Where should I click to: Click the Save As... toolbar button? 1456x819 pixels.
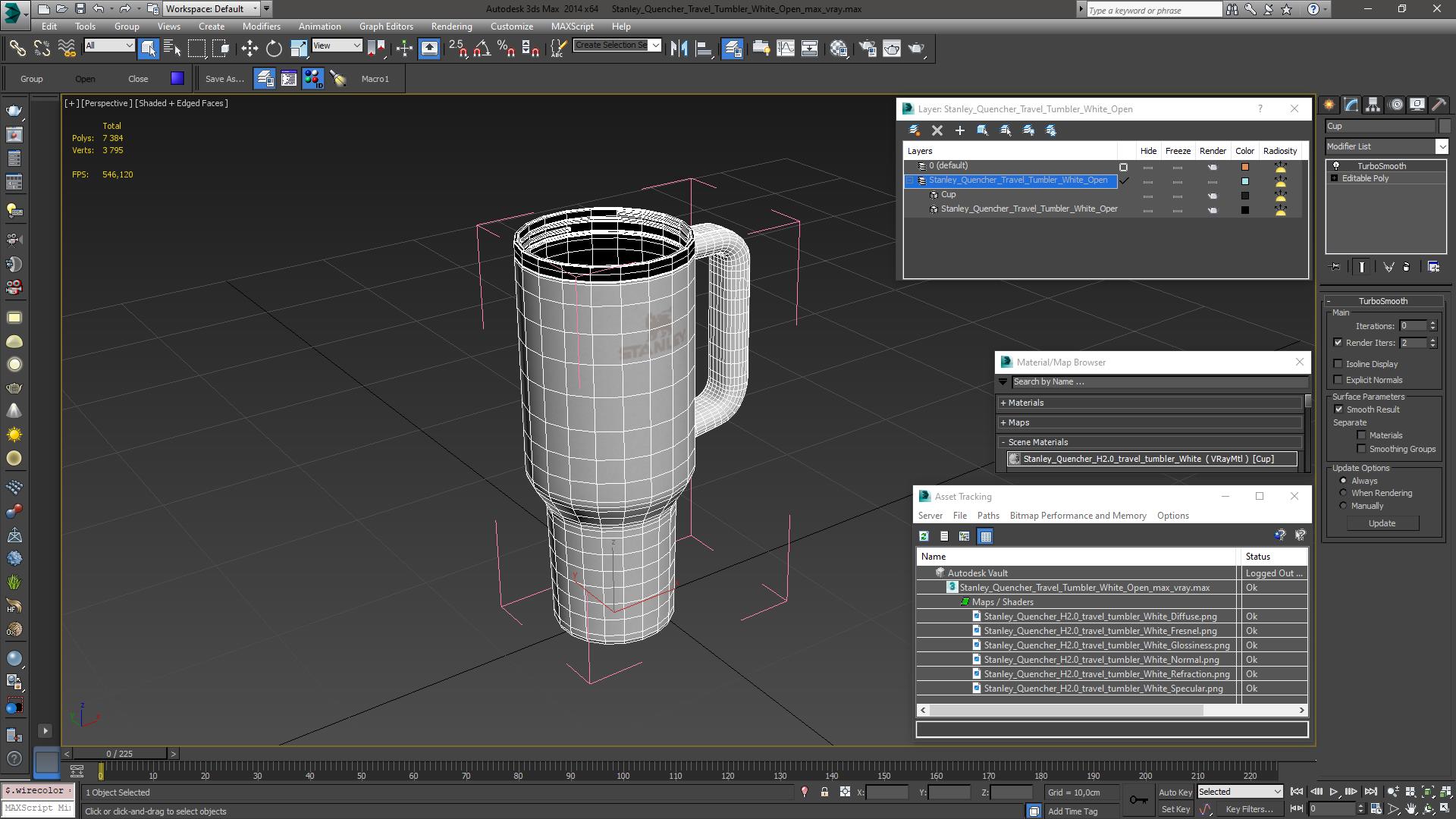(x=224, y=79)
